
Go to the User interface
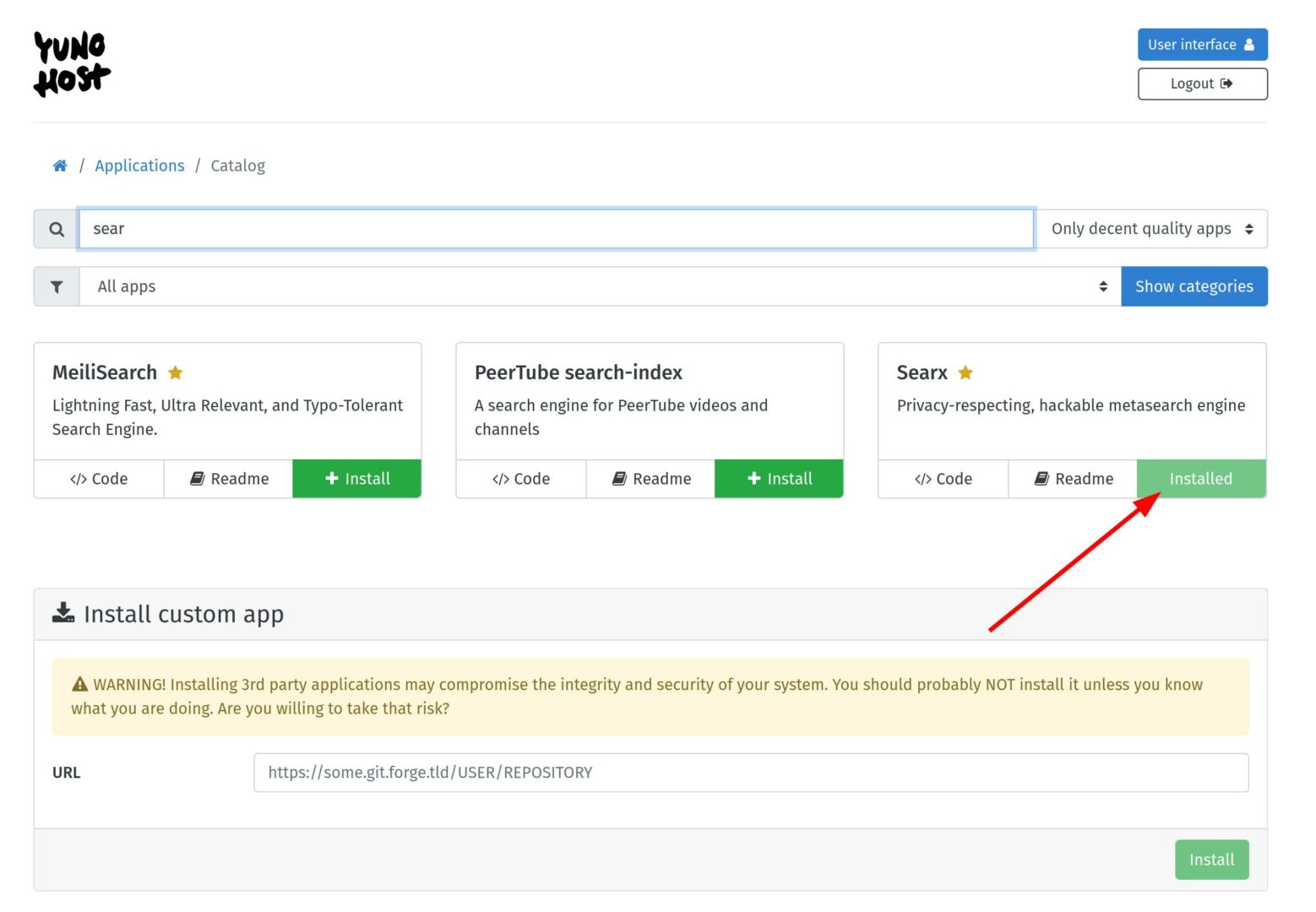1201,45
